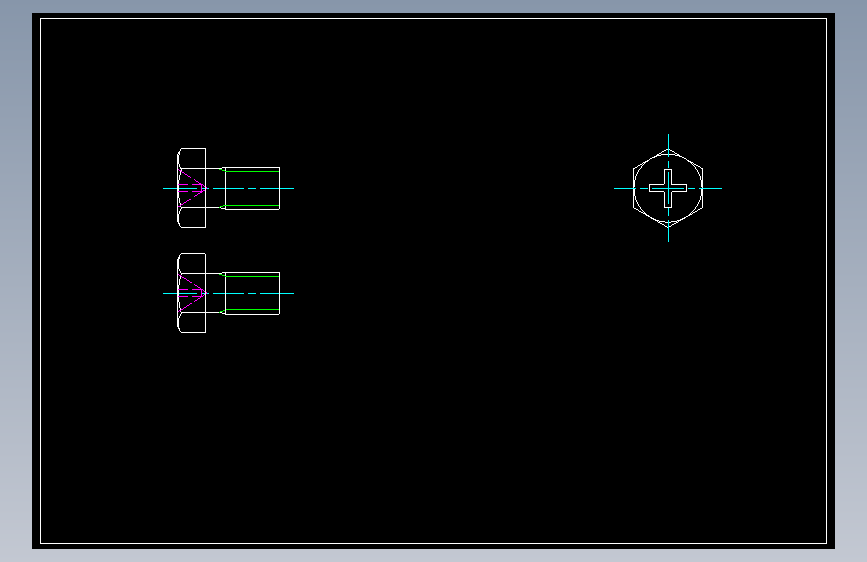The image size is (867, 562).
Task: Select the upper bolt side view drawing
Action: (228, 188)
